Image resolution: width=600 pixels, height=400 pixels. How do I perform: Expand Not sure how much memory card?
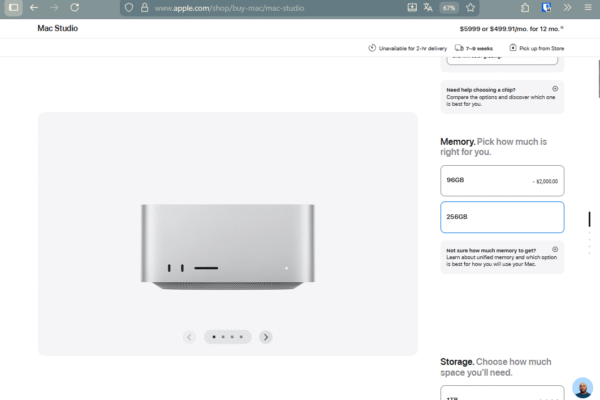click(502, 257)
